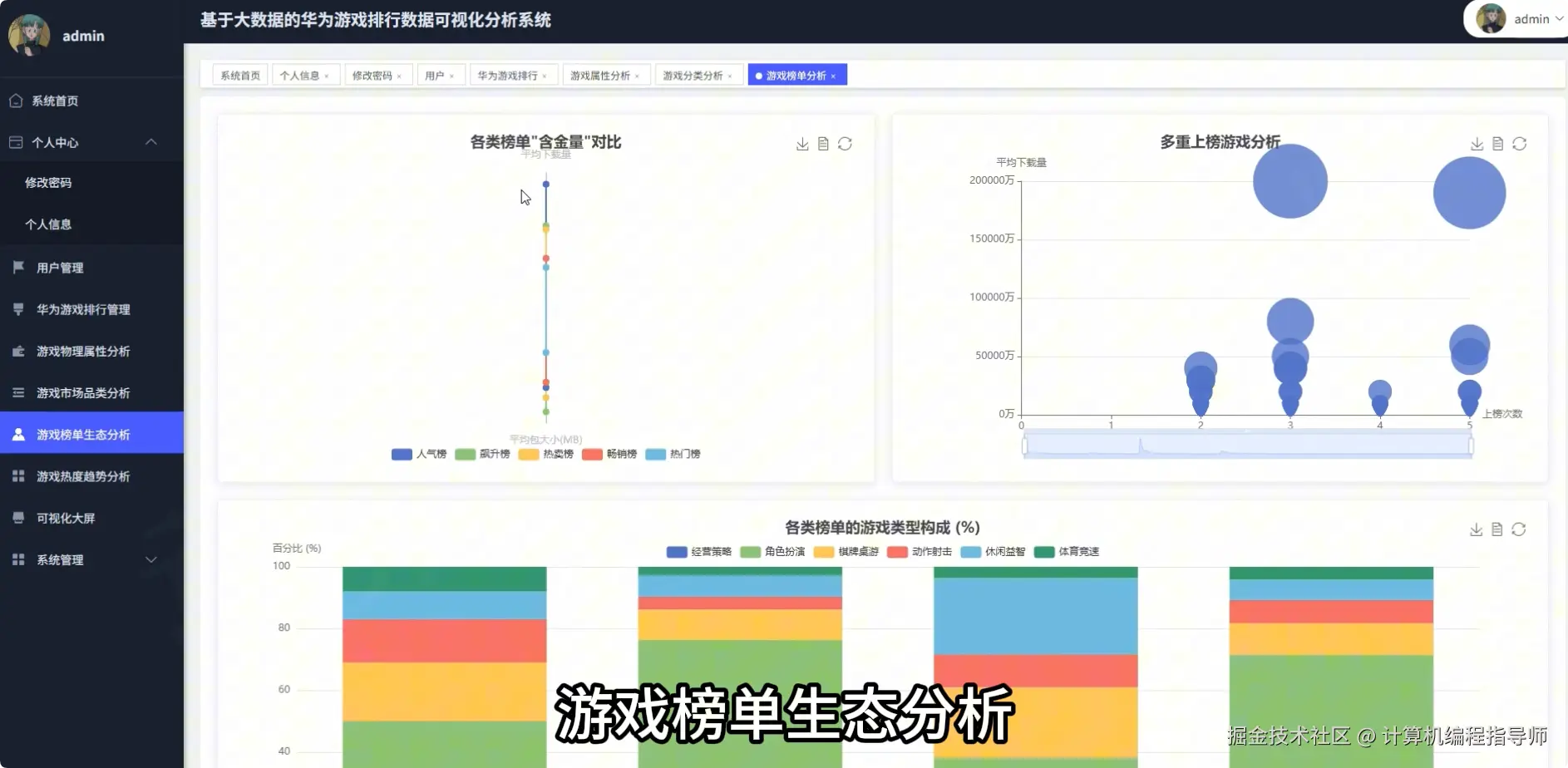Click the 游戏物理属性分析 sidebar icon
1568x768 pixels.
point(18,351)
